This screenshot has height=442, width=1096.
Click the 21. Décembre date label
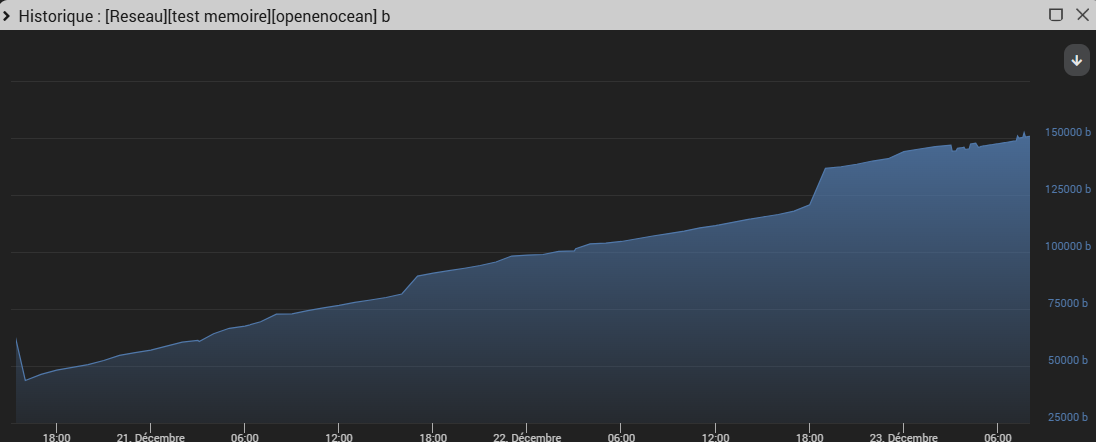pyautogui.click(x=150, y=437)
